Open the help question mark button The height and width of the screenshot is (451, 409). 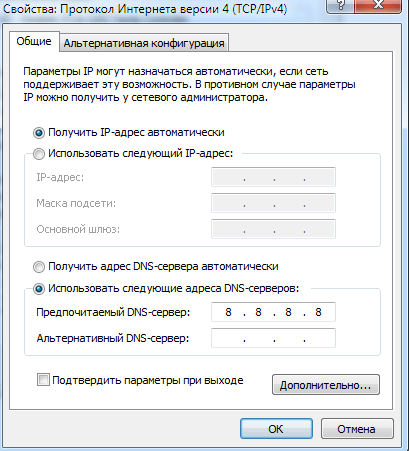pos(340,6)
